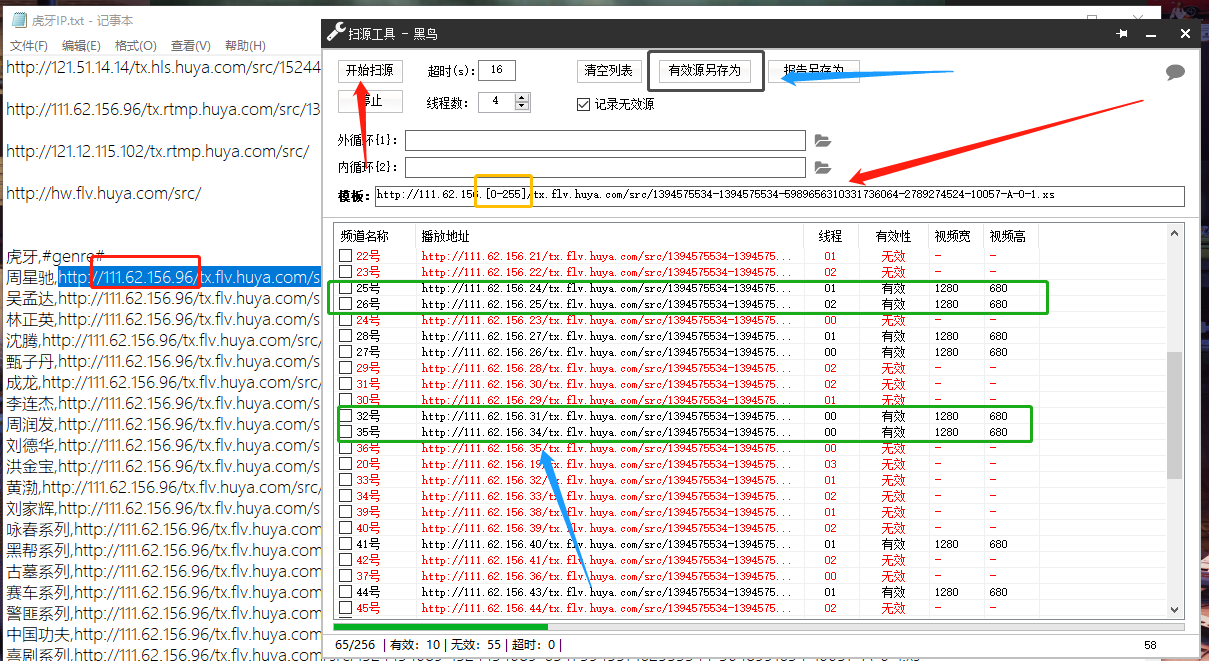Sort by 有效性 column header
This screenshot has height=661, width=1209.
pyautogui.click(x=893, y=237)
